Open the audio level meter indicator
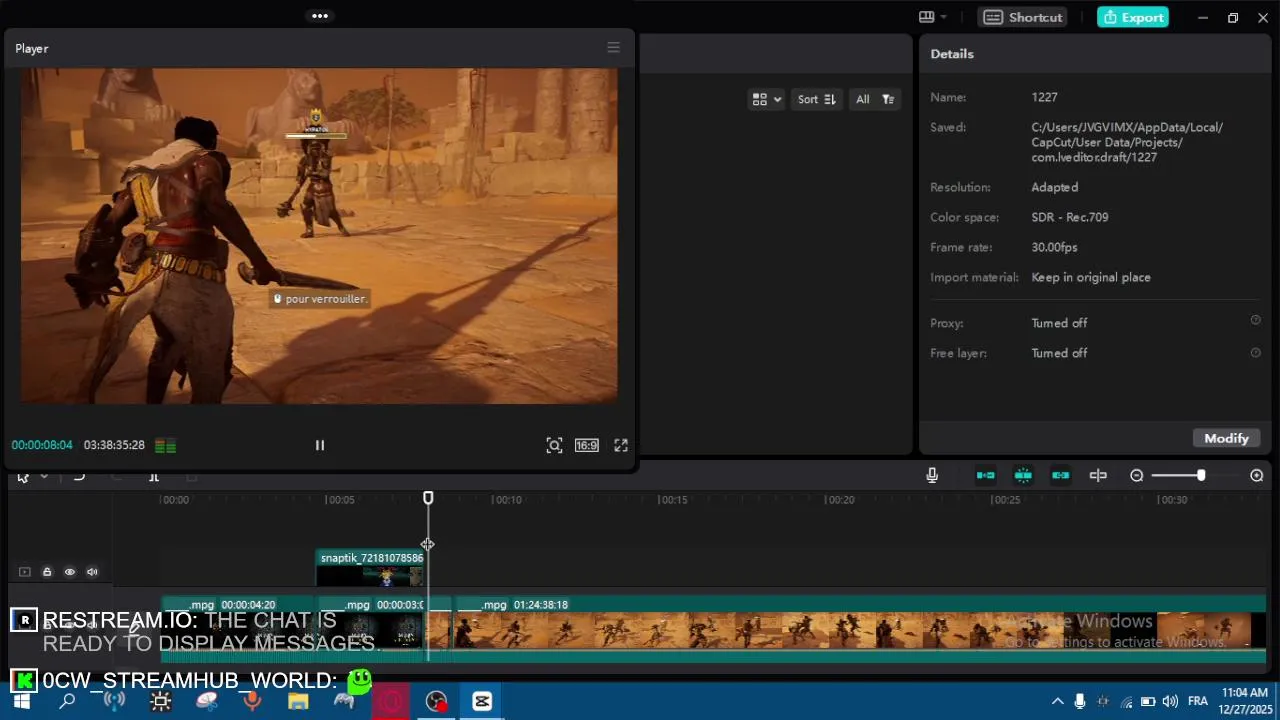Screen dimensions: 1280x720 pos(166,446)
